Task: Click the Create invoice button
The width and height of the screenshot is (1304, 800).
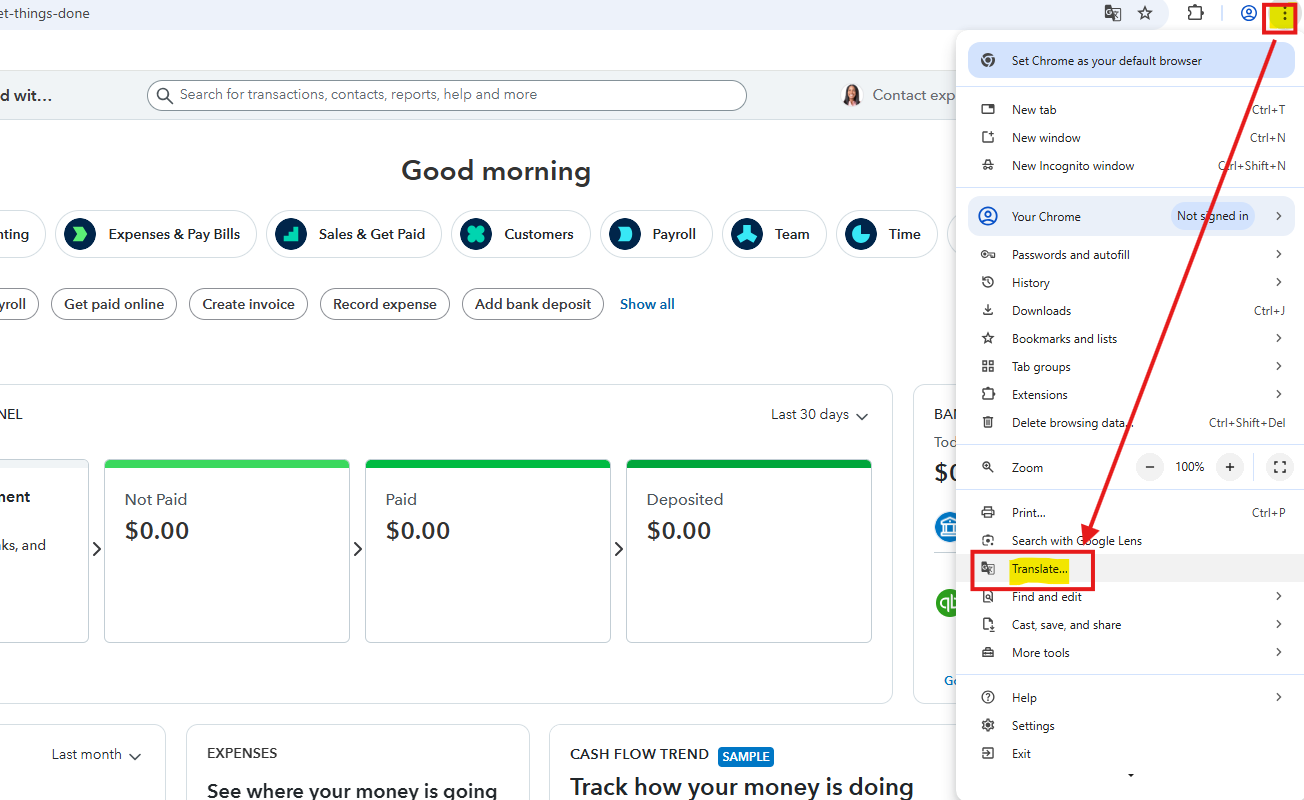Action: tap(248, 304)
